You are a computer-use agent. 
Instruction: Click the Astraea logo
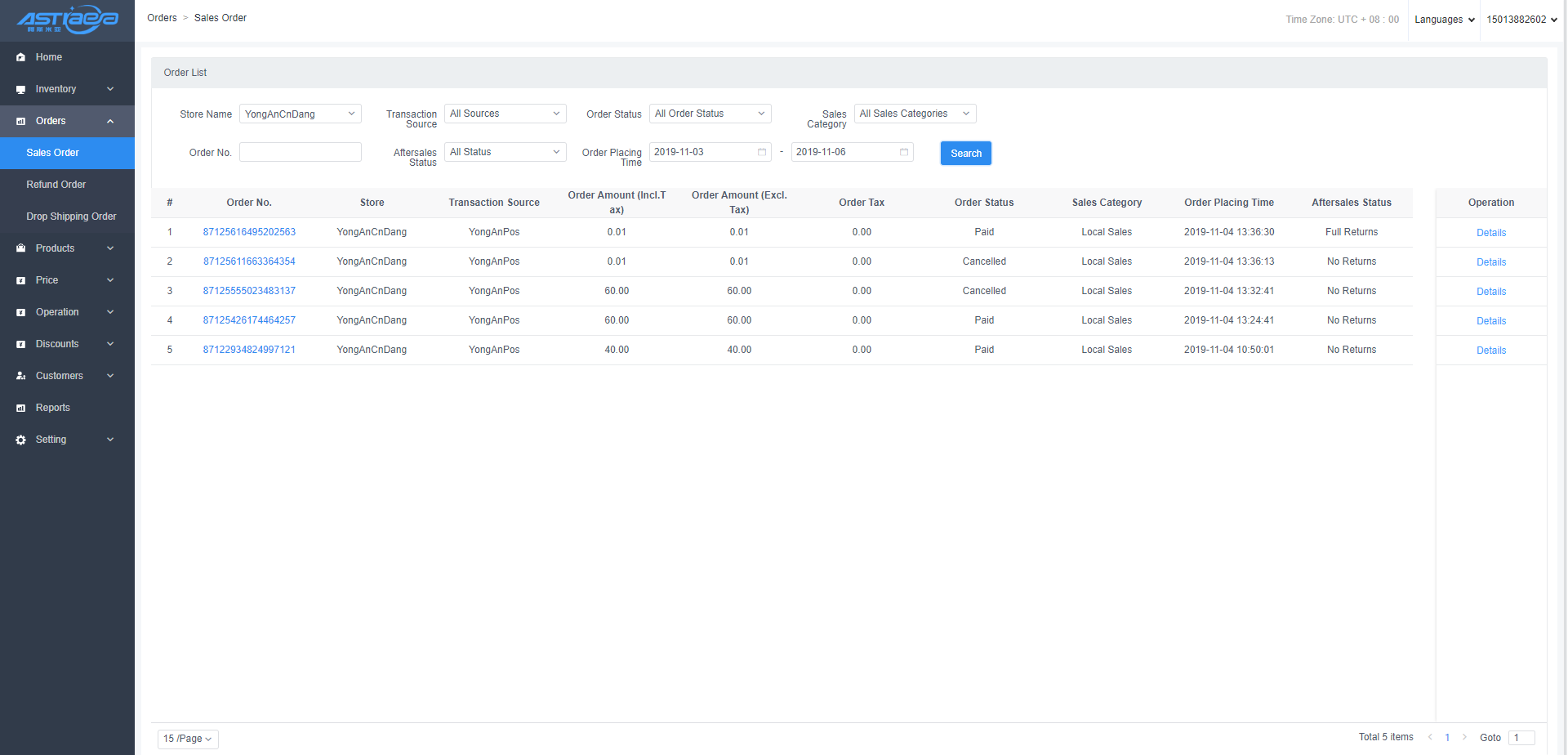click(68, 20)
